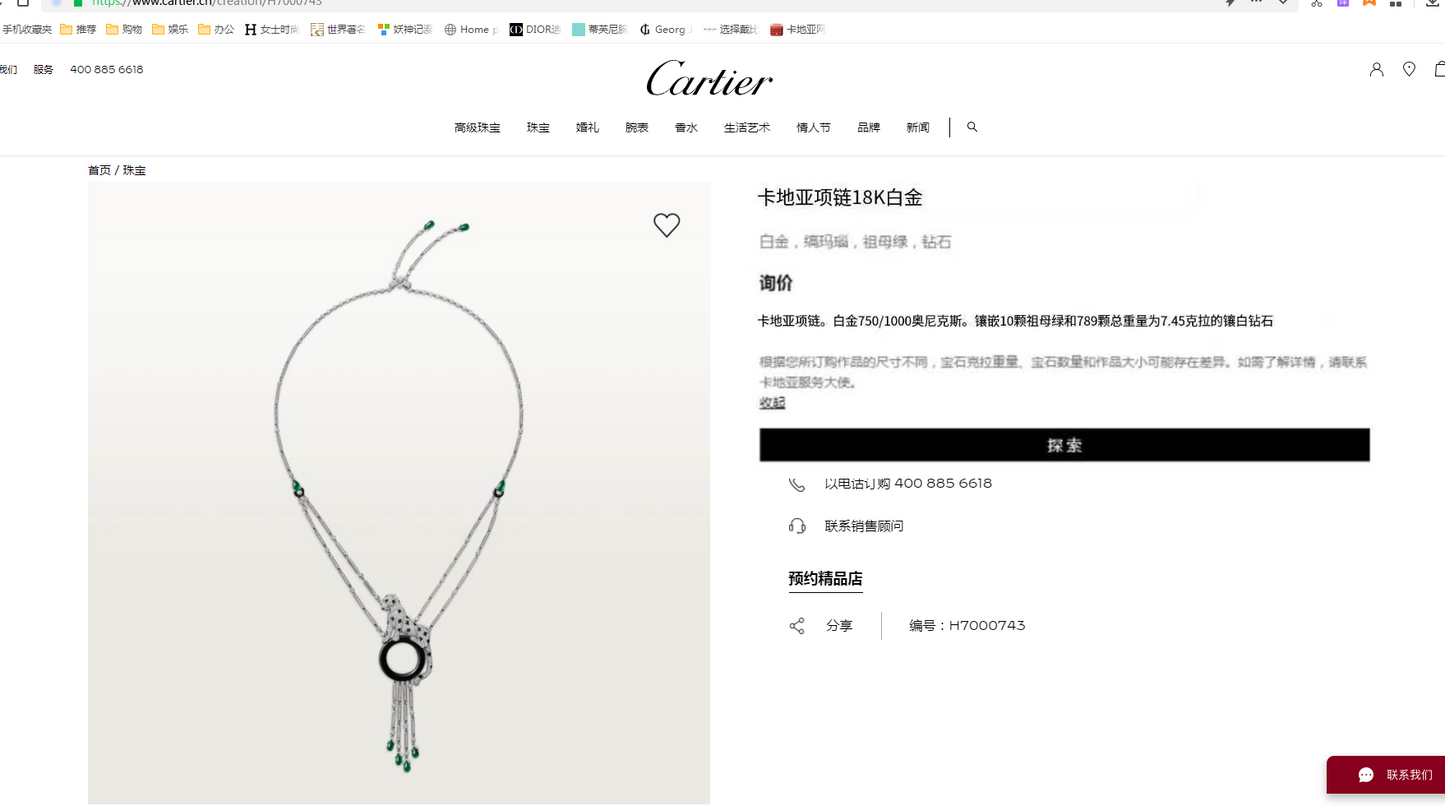Click the necklace product image
Screen dimensions: 1445x806
point(399,493)
